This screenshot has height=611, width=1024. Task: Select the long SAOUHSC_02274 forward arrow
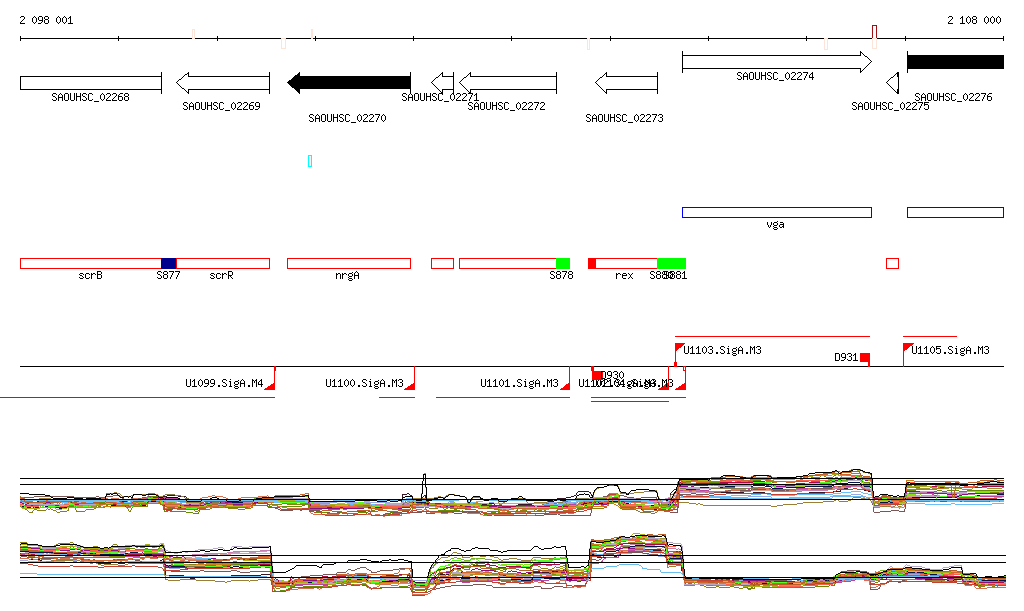[776, 62]
